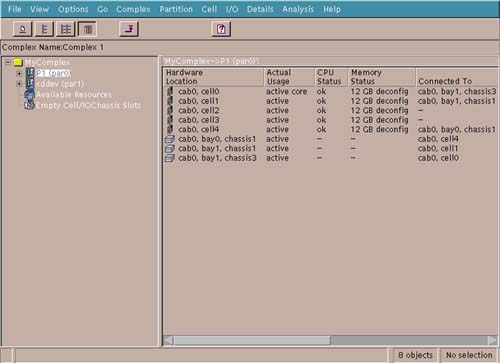Click the first toolbar icon view button

click(x=23, y=29)
